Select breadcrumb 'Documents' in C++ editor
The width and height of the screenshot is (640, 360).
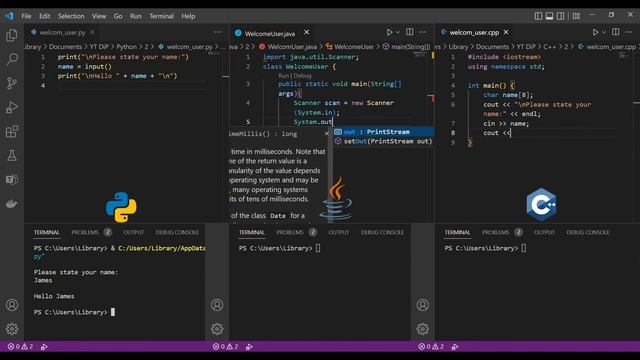[x=492, y=47]
